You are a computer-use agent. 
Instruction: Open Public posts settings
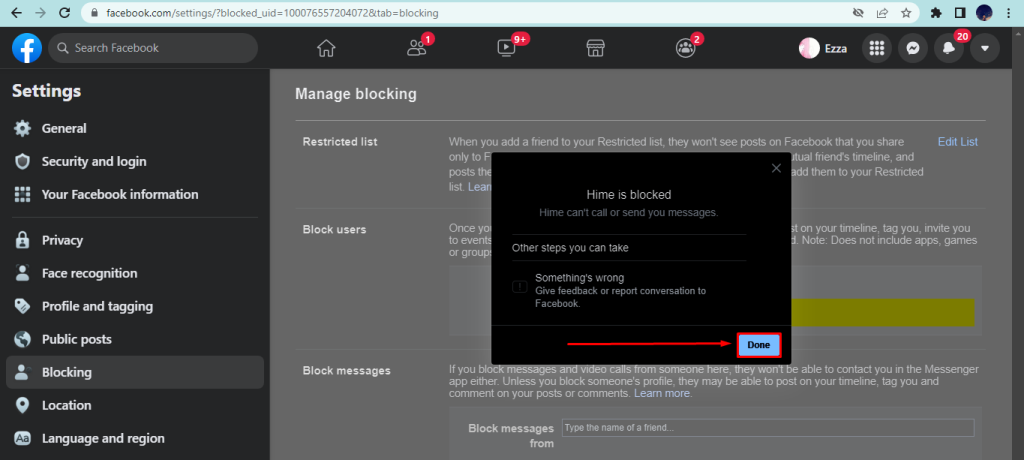(x=135, y=339)
